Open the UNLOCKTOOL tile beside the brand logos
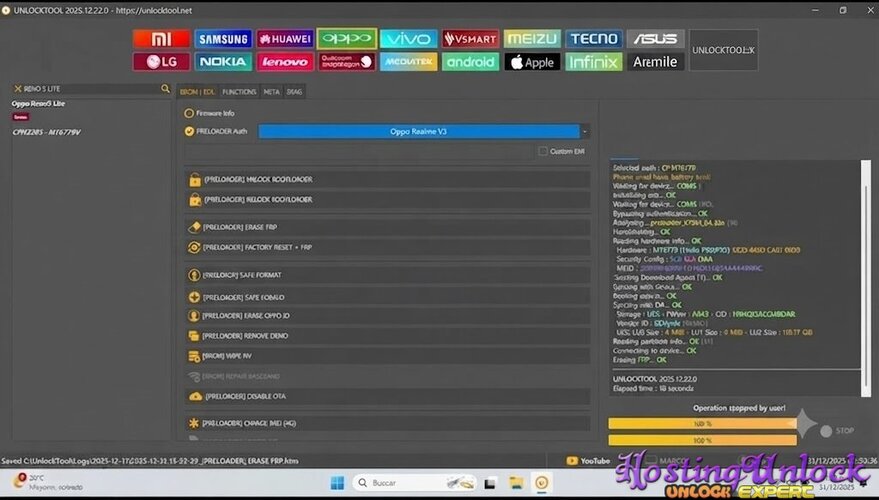 pyautogui.click(x=723, y=50)
